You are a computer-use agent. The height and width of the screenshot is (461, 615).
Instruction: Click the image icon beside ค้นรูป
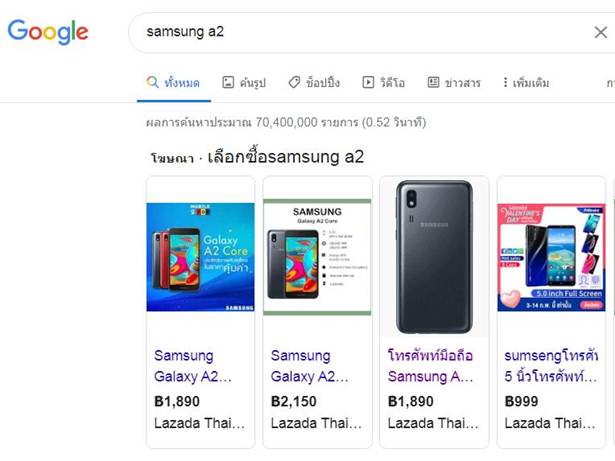228,82
